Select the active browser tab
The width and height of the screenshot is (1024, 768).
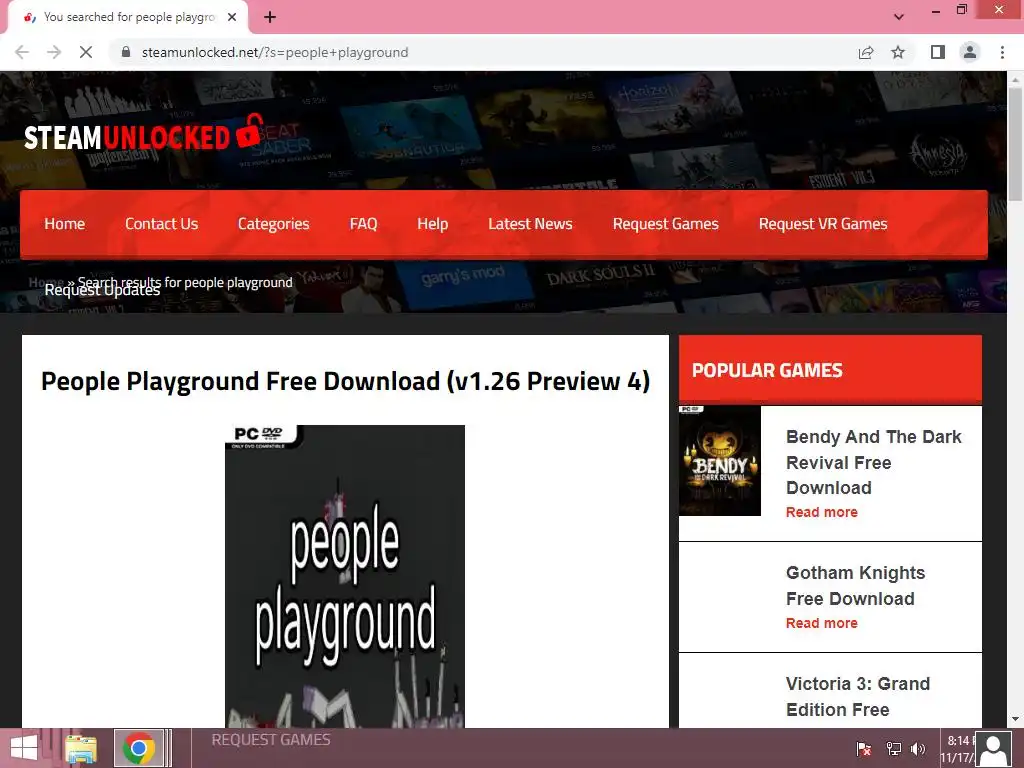[129, 18]
